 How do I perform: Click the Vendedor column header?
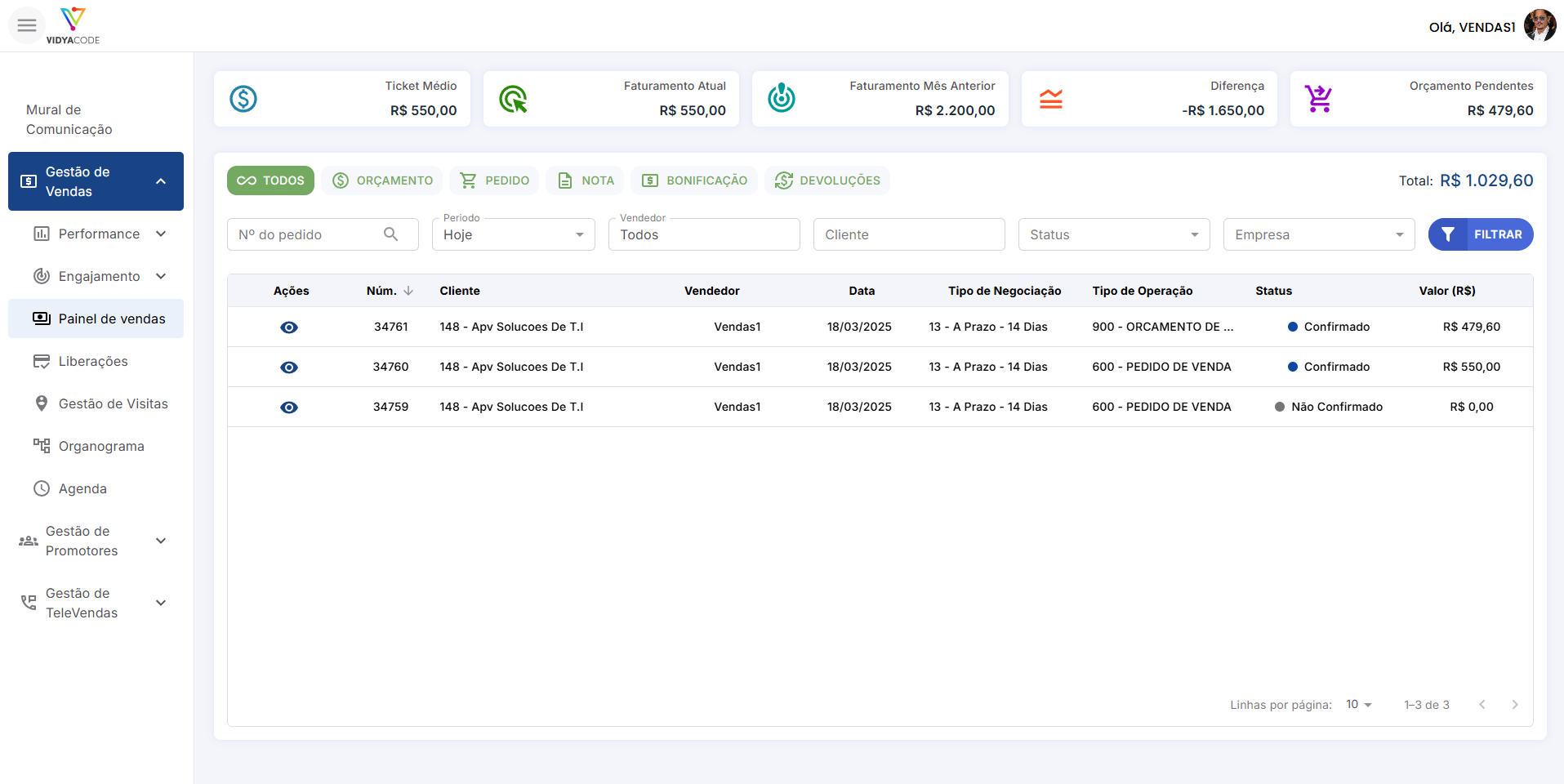712,291
